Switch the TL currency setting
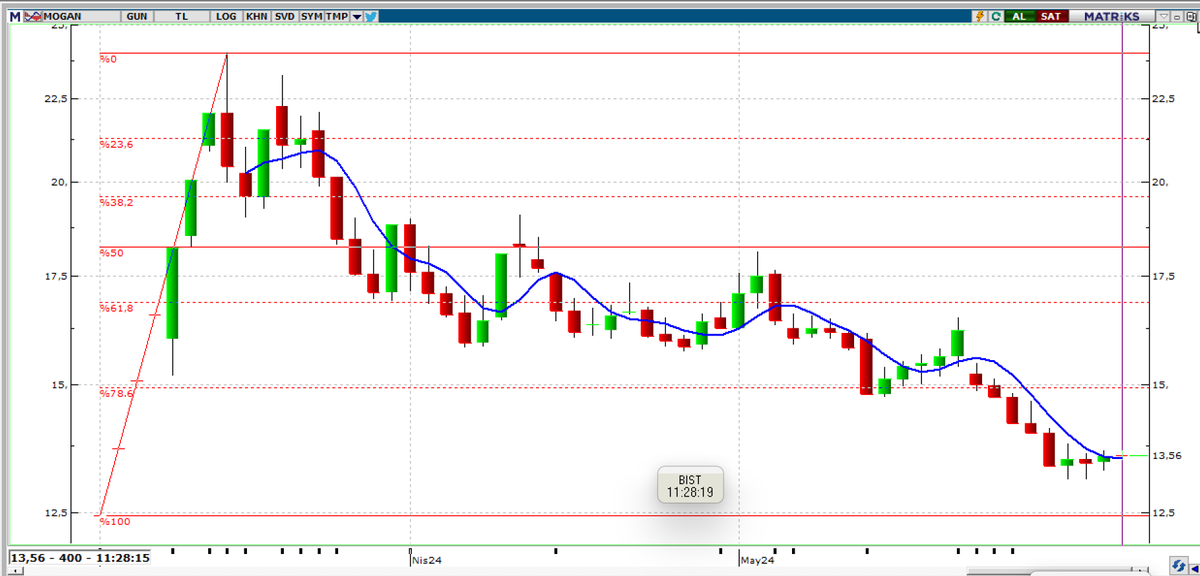1200x576 pixels. pos(182,17)
